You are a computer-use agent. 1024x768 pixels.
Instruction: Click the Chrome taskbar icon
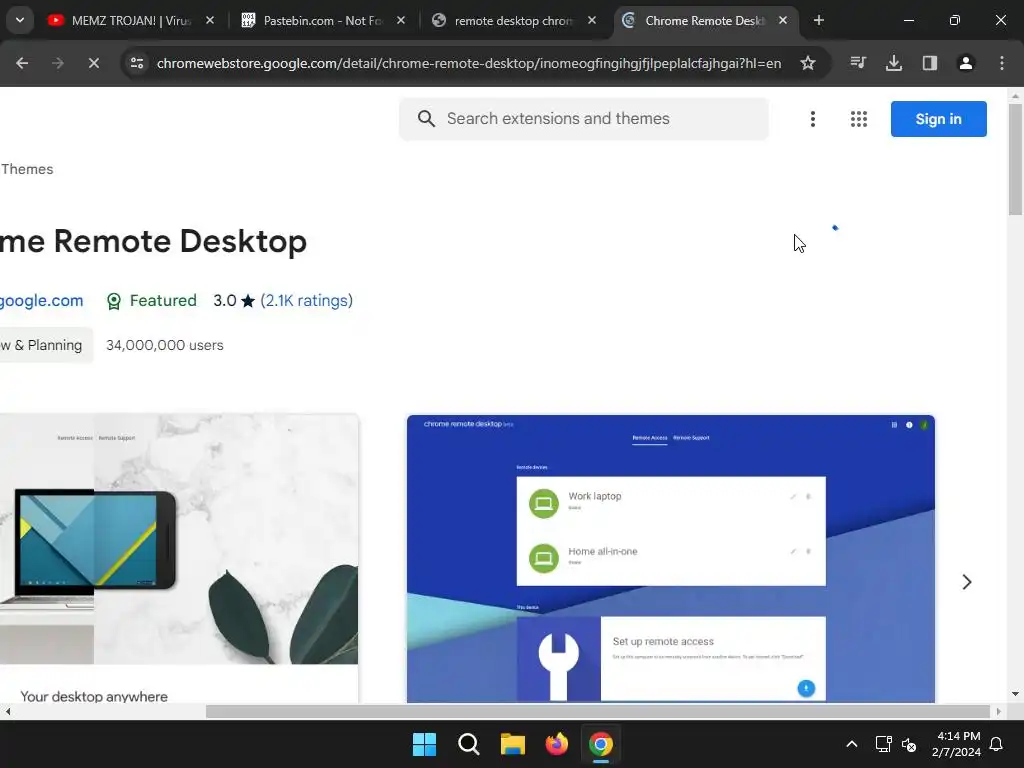[601, 744]
